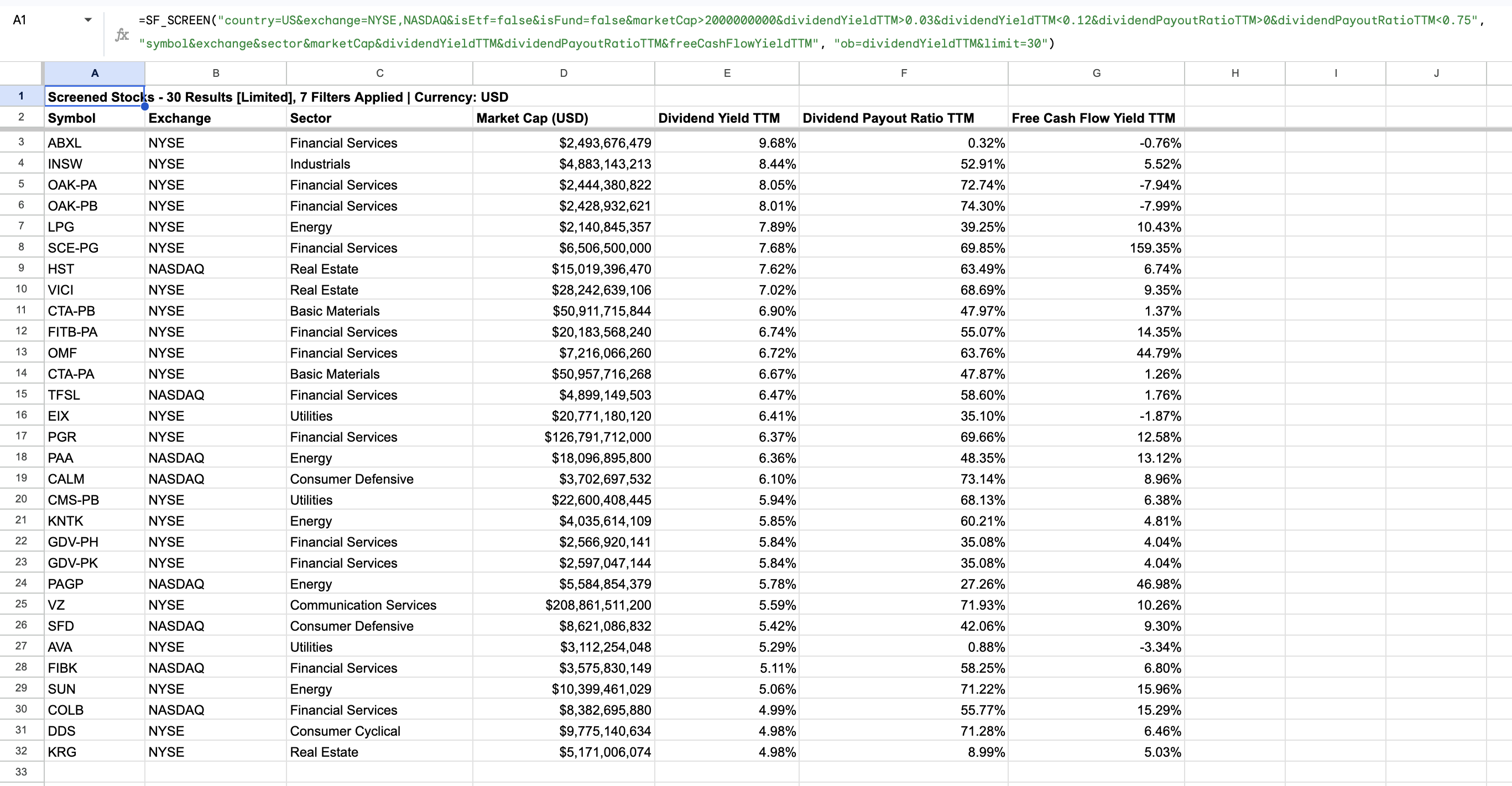The height and width of the screenshot is (786, 1512).
Task: Click the $15,019,396,470 market cap cell
Action: pos(564,269)
